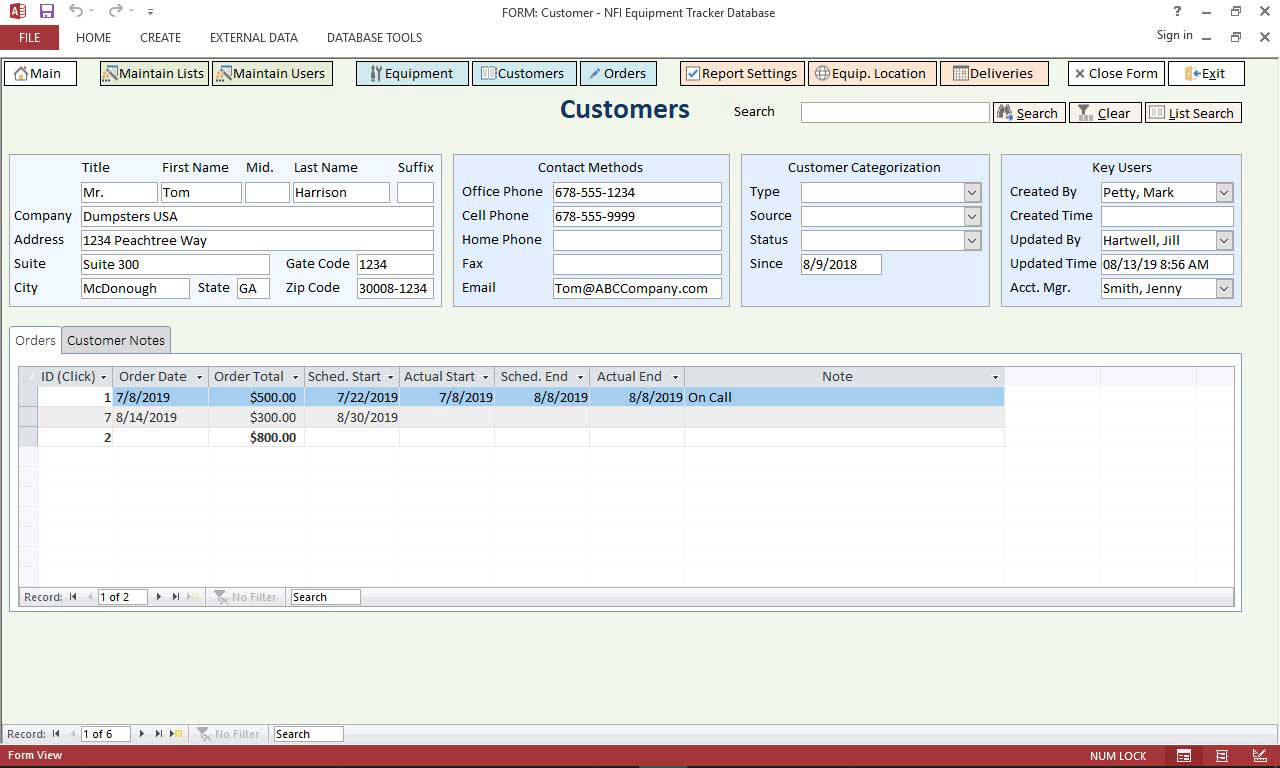
Task: Select the row selector of order ID 7
Action: click(28, 417)
